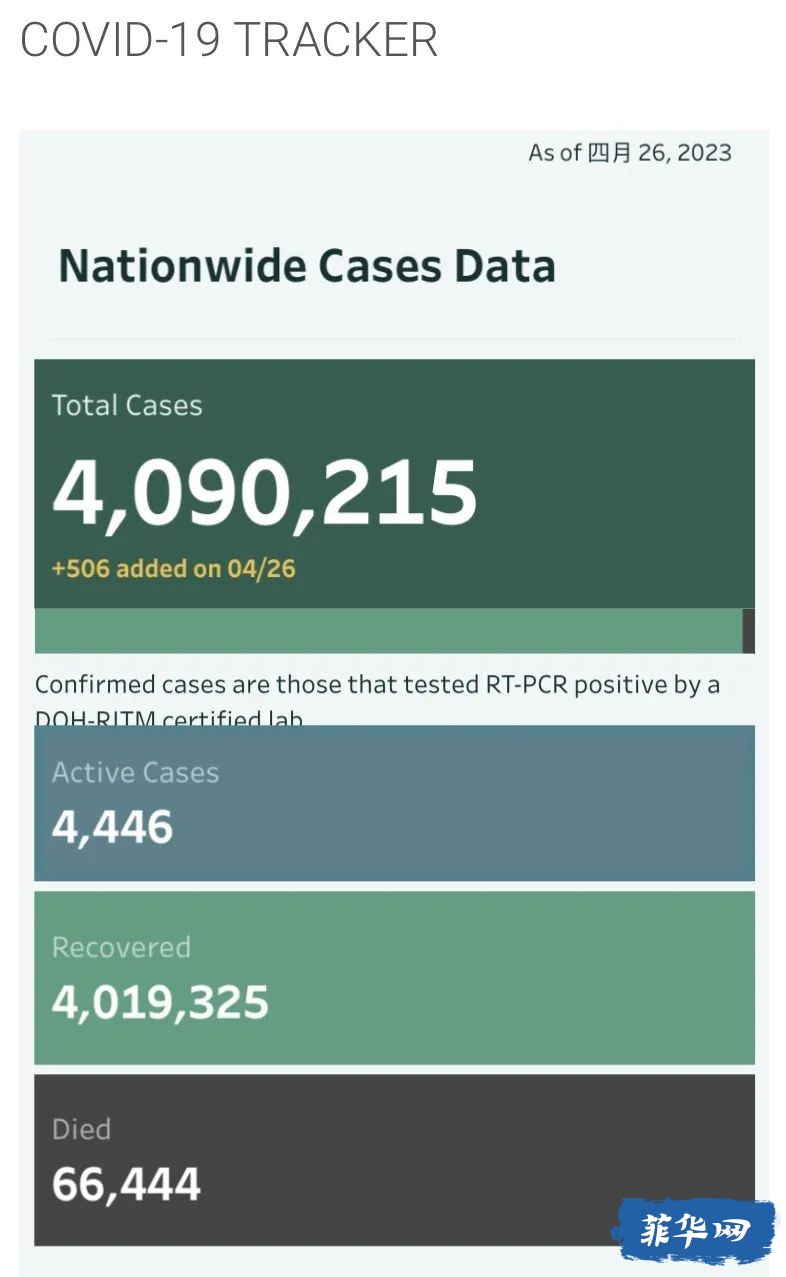Click the dark segment at the green bar's end
This screenshot has width=786, height=1277.
(x=748, y=631)
